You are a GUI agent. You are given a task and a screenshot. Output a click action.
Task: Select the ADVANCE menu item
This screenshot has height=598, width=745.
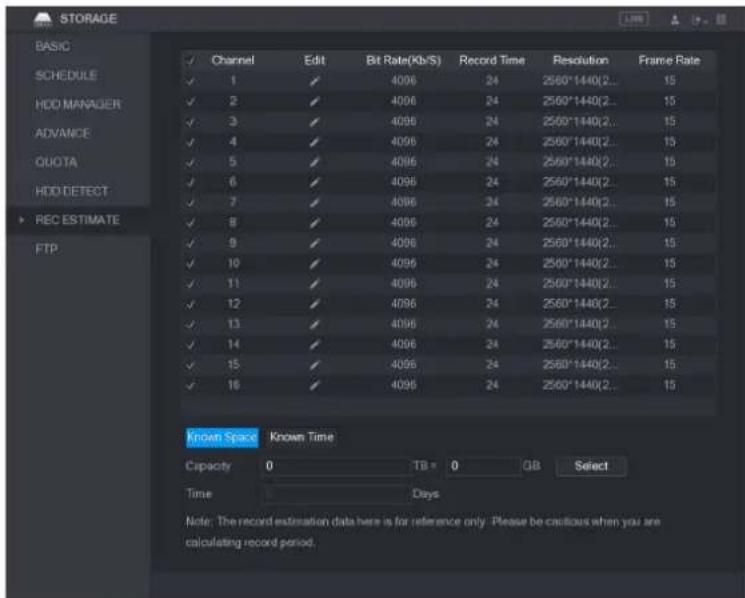[x=62, y=133]
